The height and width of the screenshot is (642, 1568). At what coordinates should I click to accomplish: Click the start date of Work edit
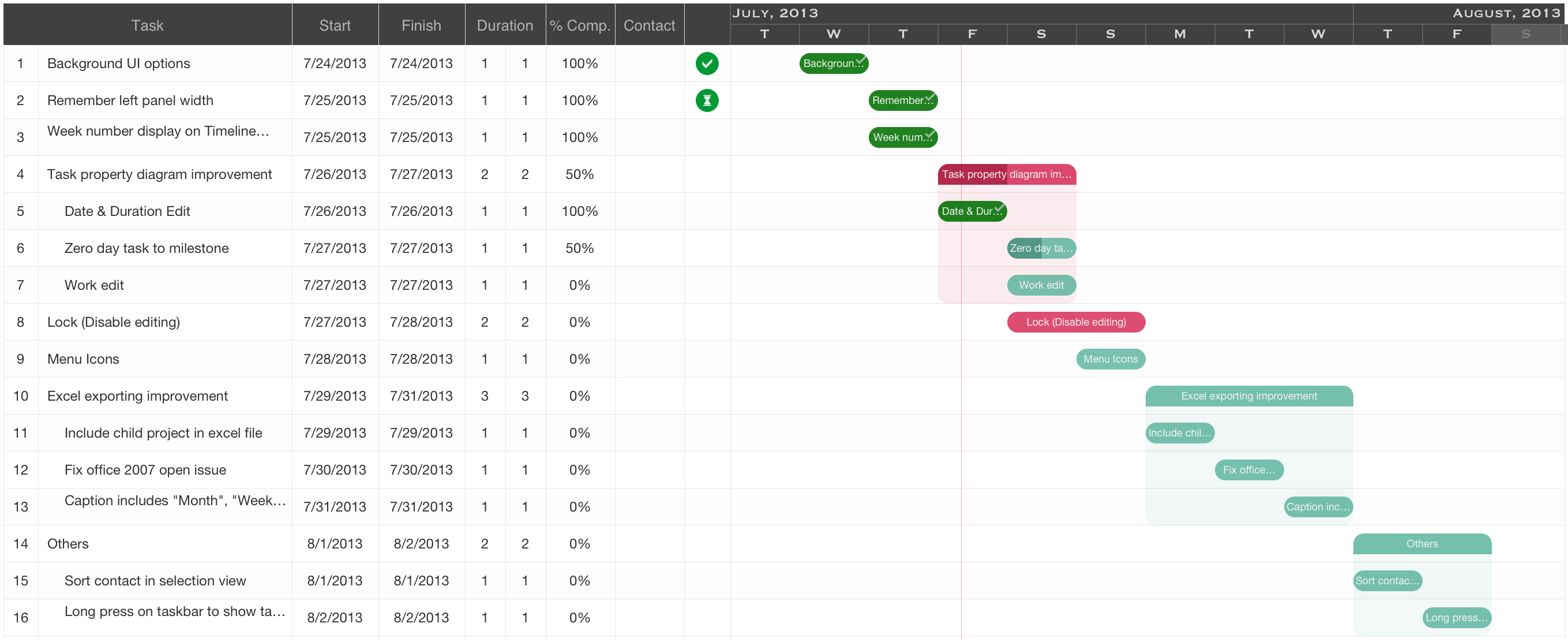coord(334,285)
